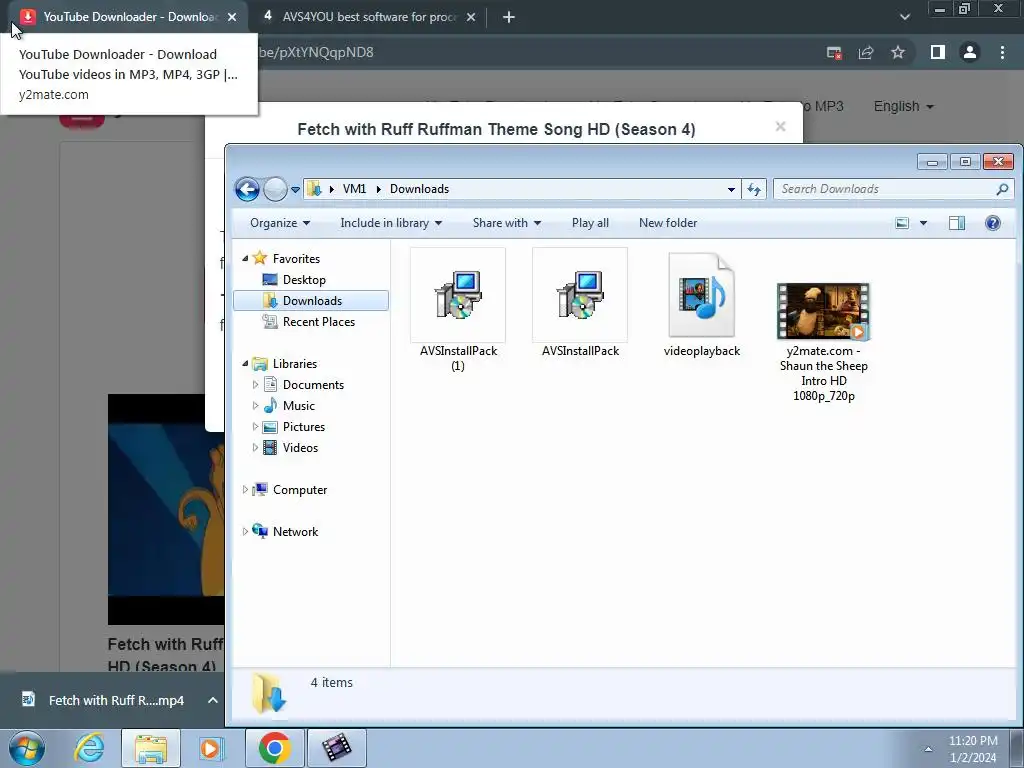The height and width of the screenshot is (768, 1024).
Task: Click the share page icon in Chrome
Action: (x=866, y=53)
